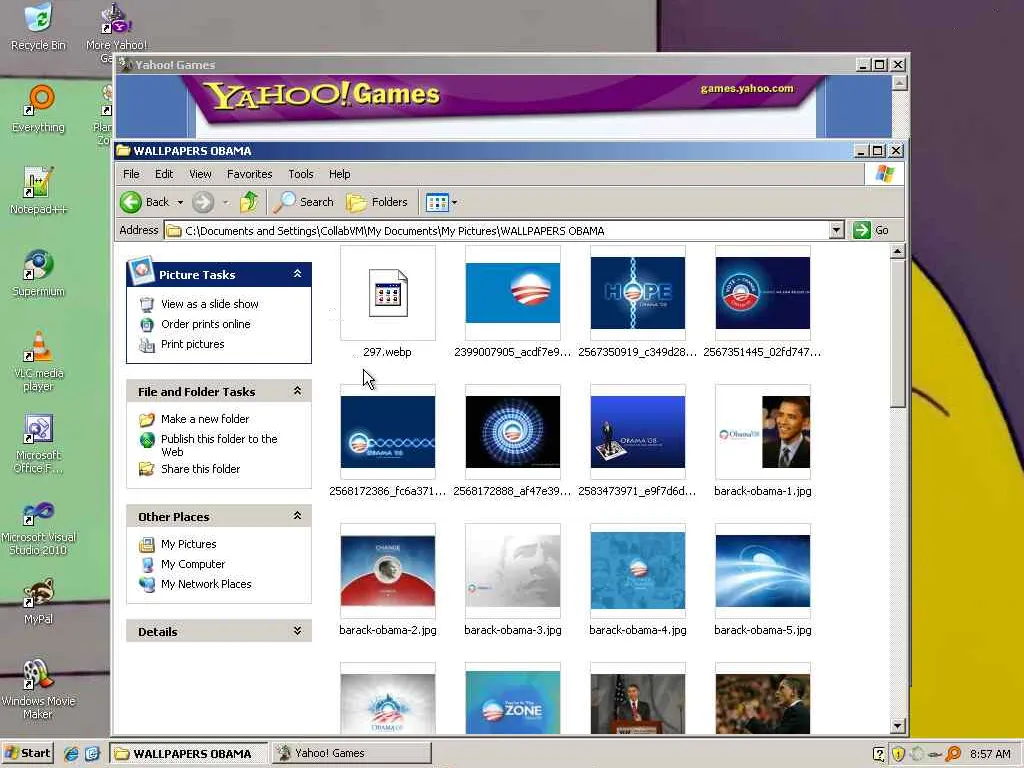Select the ZONE wallpaper thumbnail
The width and height of the screenshot is (1024, 768).
pyautogui.click(x=513, y=700)
